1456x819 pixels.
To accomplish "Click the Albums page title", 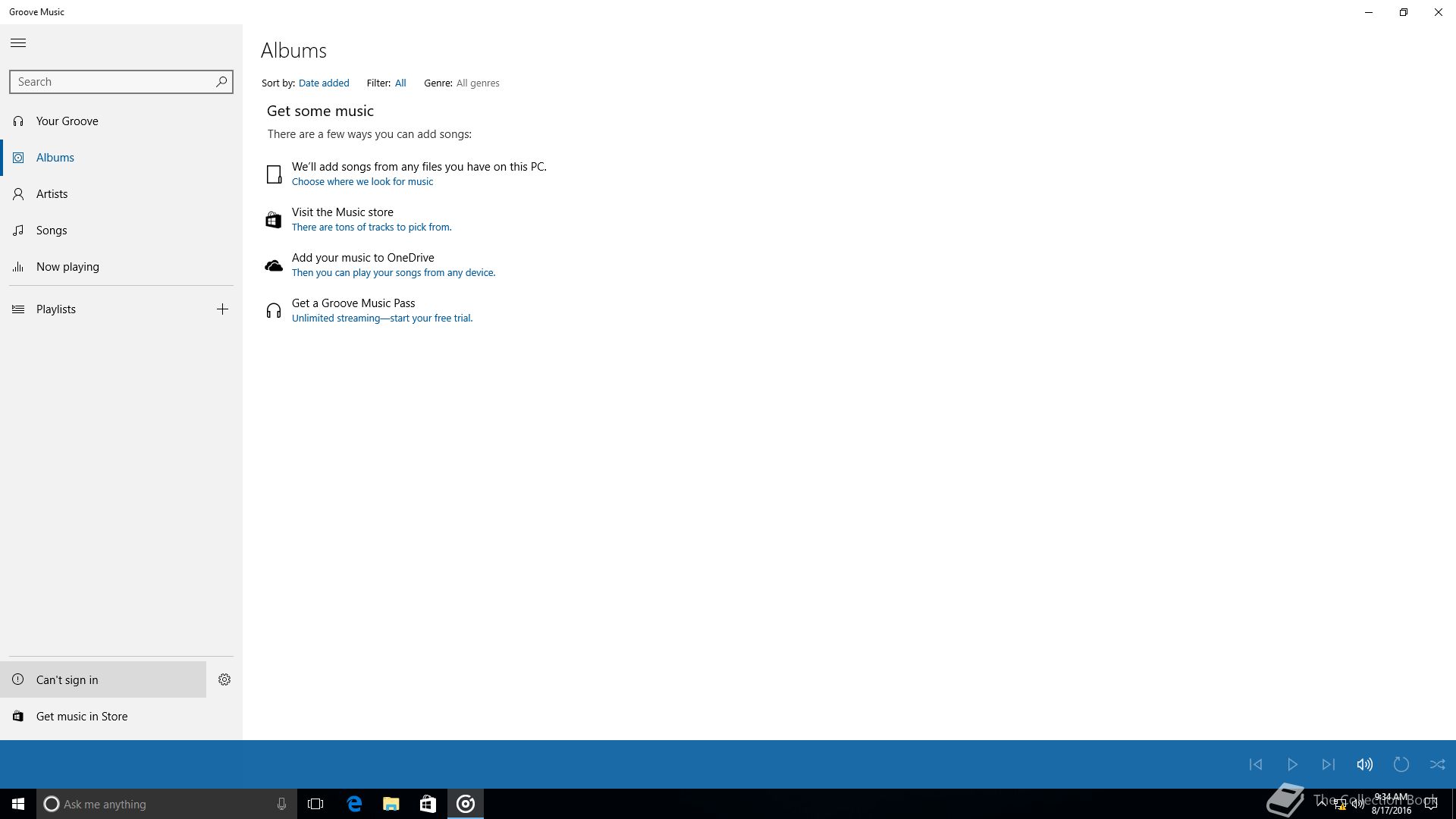I will (293, 50).
